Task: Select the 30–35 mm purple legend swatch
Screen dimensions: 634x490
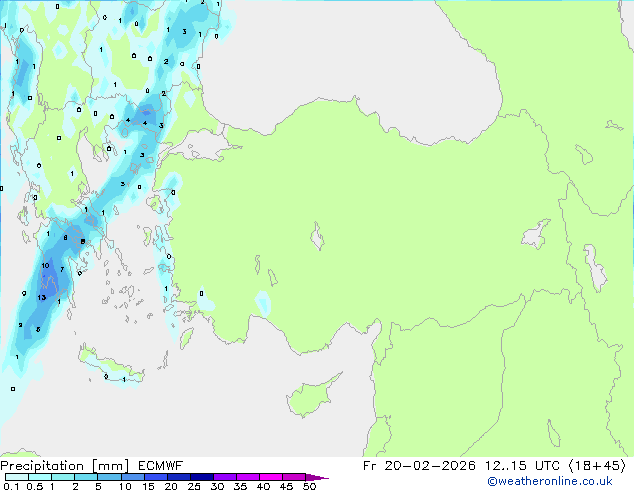Action: pyautogui.click(x=225, y=477)
